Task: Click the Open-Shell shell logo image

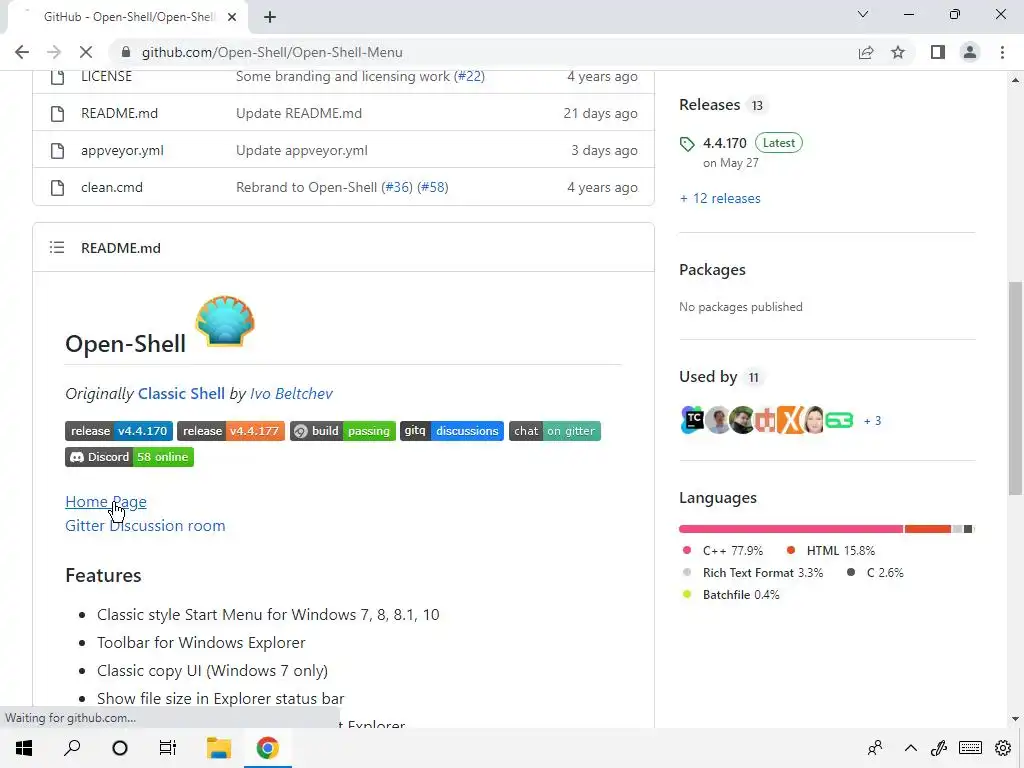Action: (225, 321)
